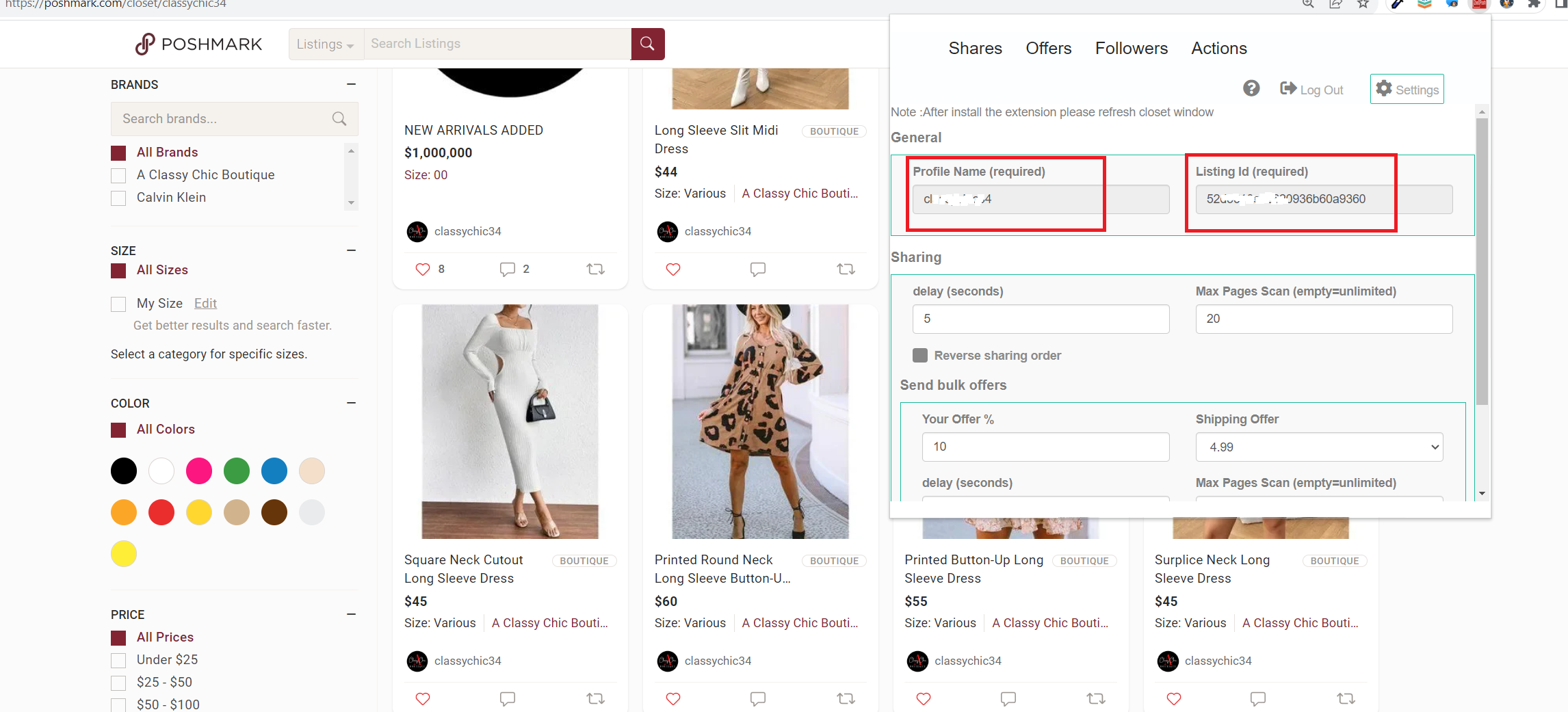Click the browser share page icon
The height and width of the screenshot is (712, 1568).
[x=1335, y=3]
